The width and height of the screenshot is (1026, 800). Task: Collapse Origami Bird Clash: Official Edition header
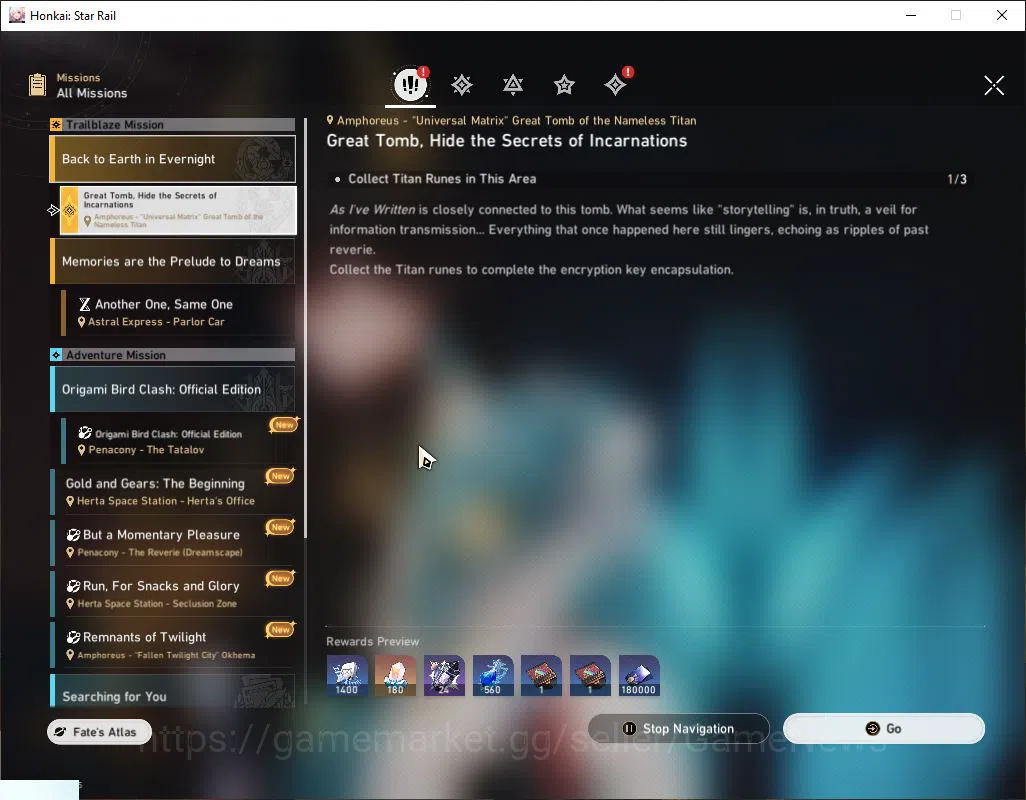tap(173, 389)
